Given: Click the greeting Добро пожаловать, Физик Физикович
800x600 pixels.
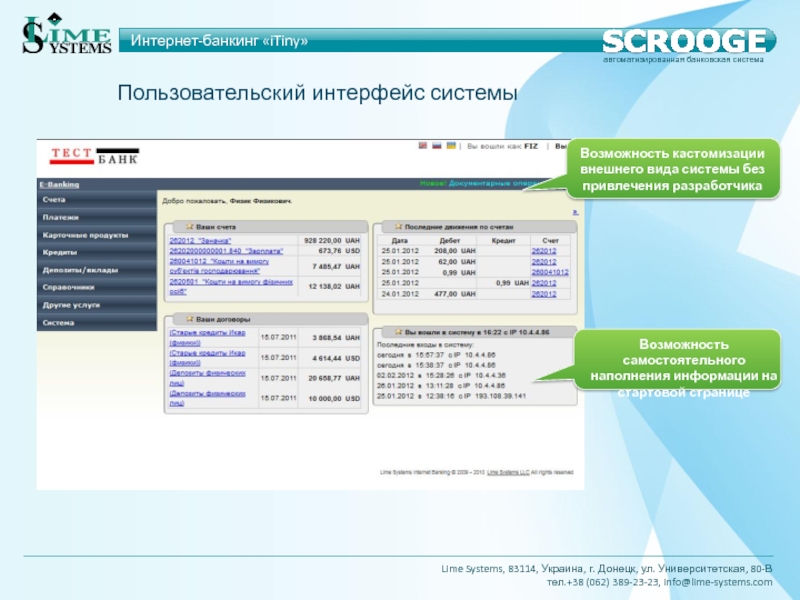Looking at the screenshot, I should tap(227, 201).
